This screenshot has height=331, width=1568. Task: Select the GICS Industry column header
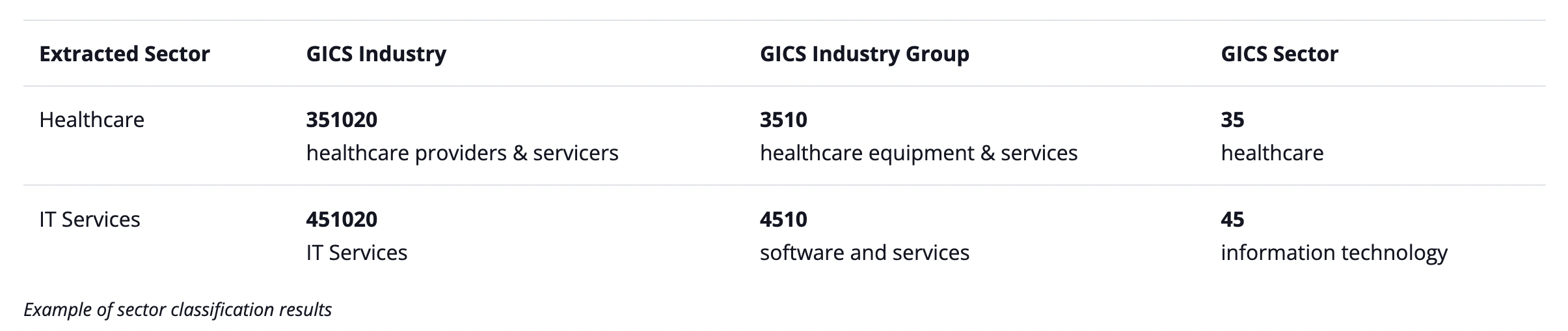tap(376, 53)
